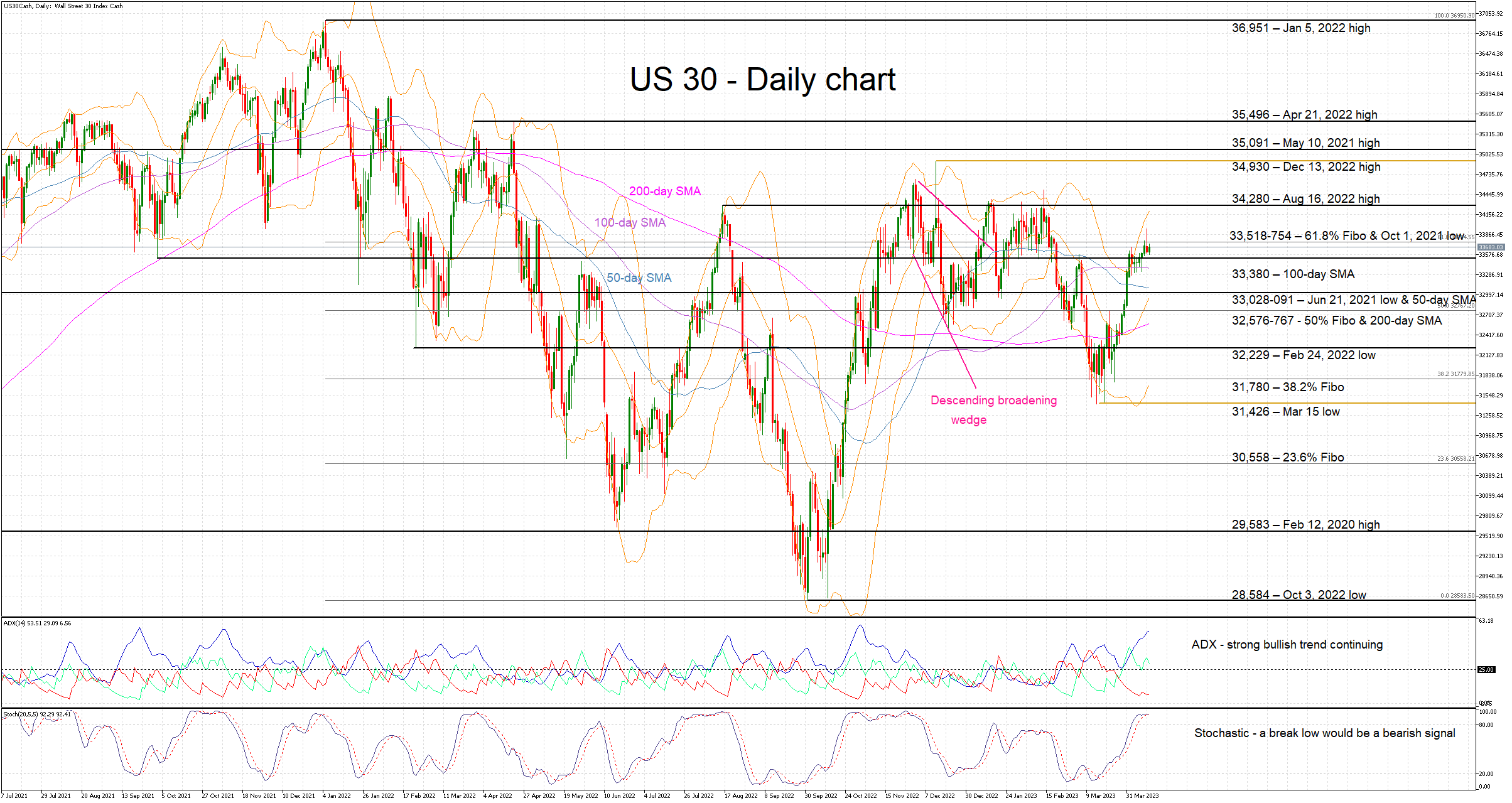Click the 34,930 Dec 13, 2022 high label
The height and width of the screenshot is (803, 1512).
[1305, 166]
